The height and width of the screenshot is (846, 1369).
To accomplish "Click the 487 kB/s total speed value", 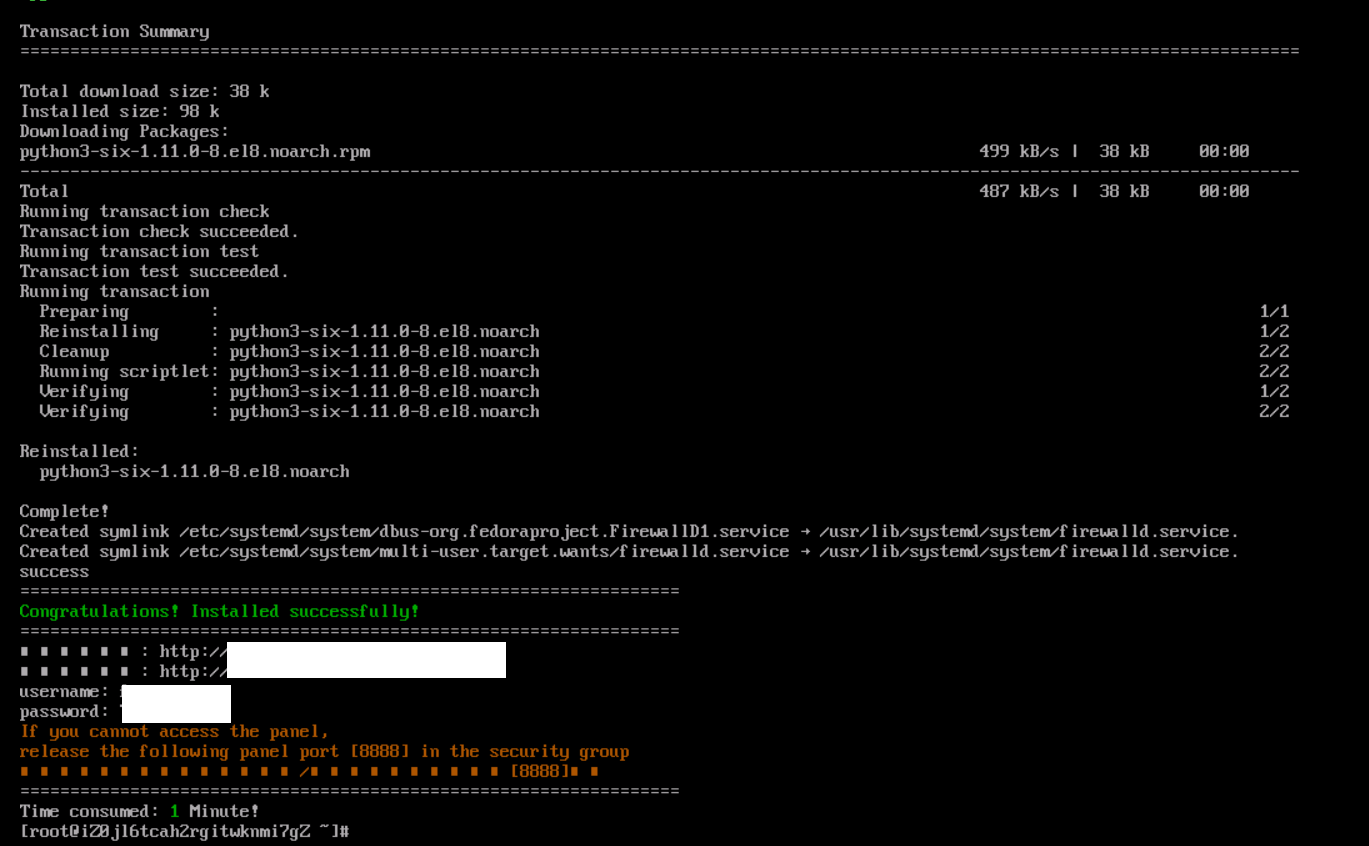I will pos(1019,191).
